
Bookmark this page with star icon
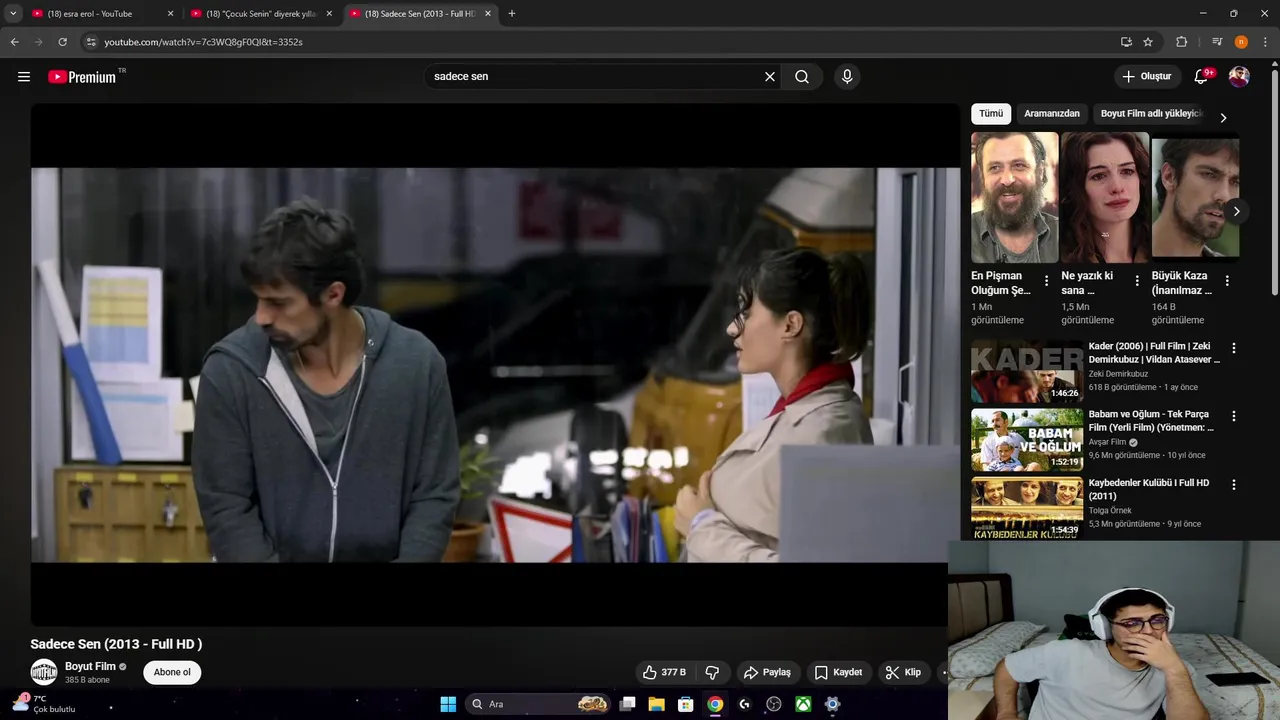[x=1148, y=42]
